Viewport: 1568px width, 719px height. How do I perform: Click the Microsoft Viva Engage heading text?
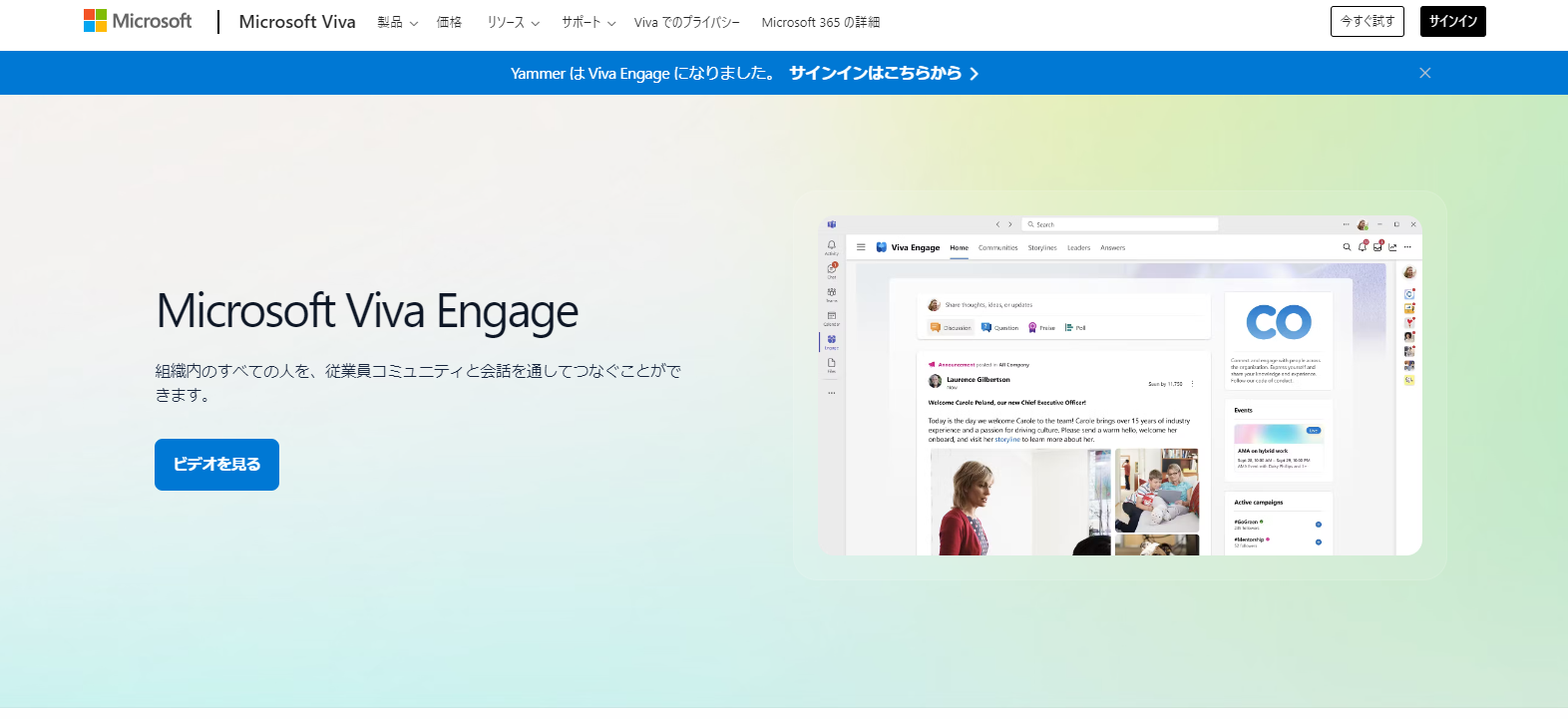click(367, 310)
